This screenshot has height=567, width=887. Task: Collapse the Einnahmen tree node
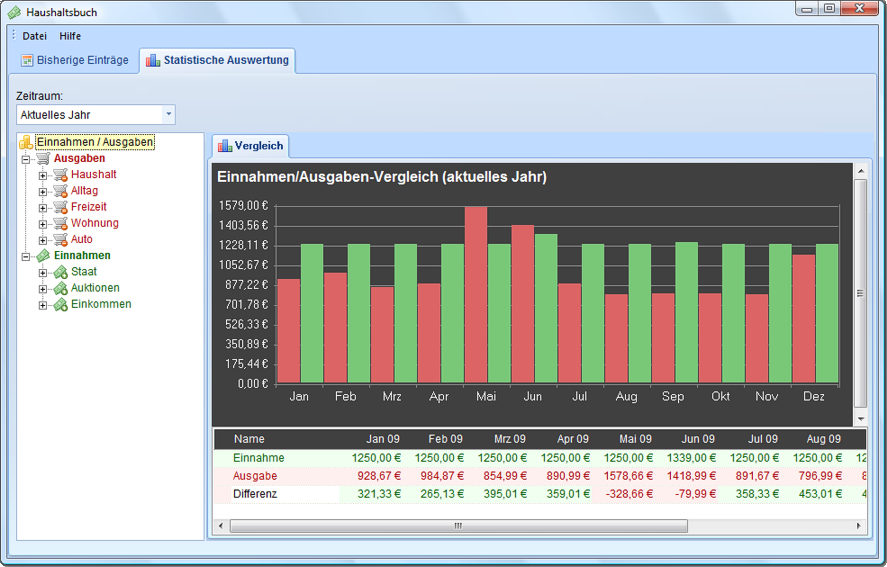(25, 257)
